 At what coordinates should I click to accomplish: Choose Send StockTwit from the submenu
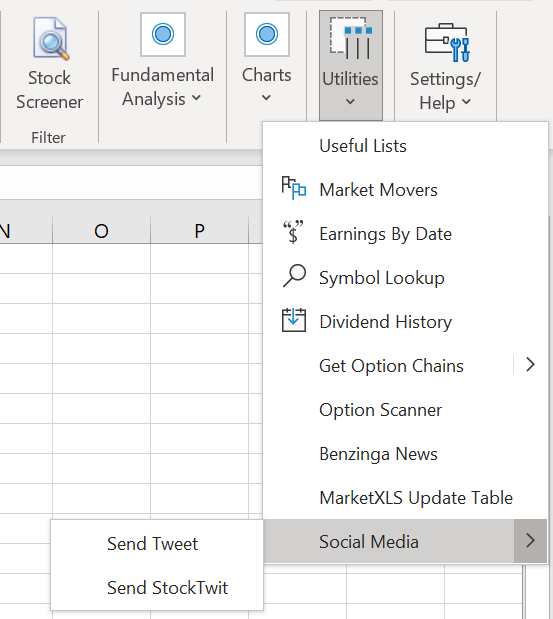click(x=157, y=588)
